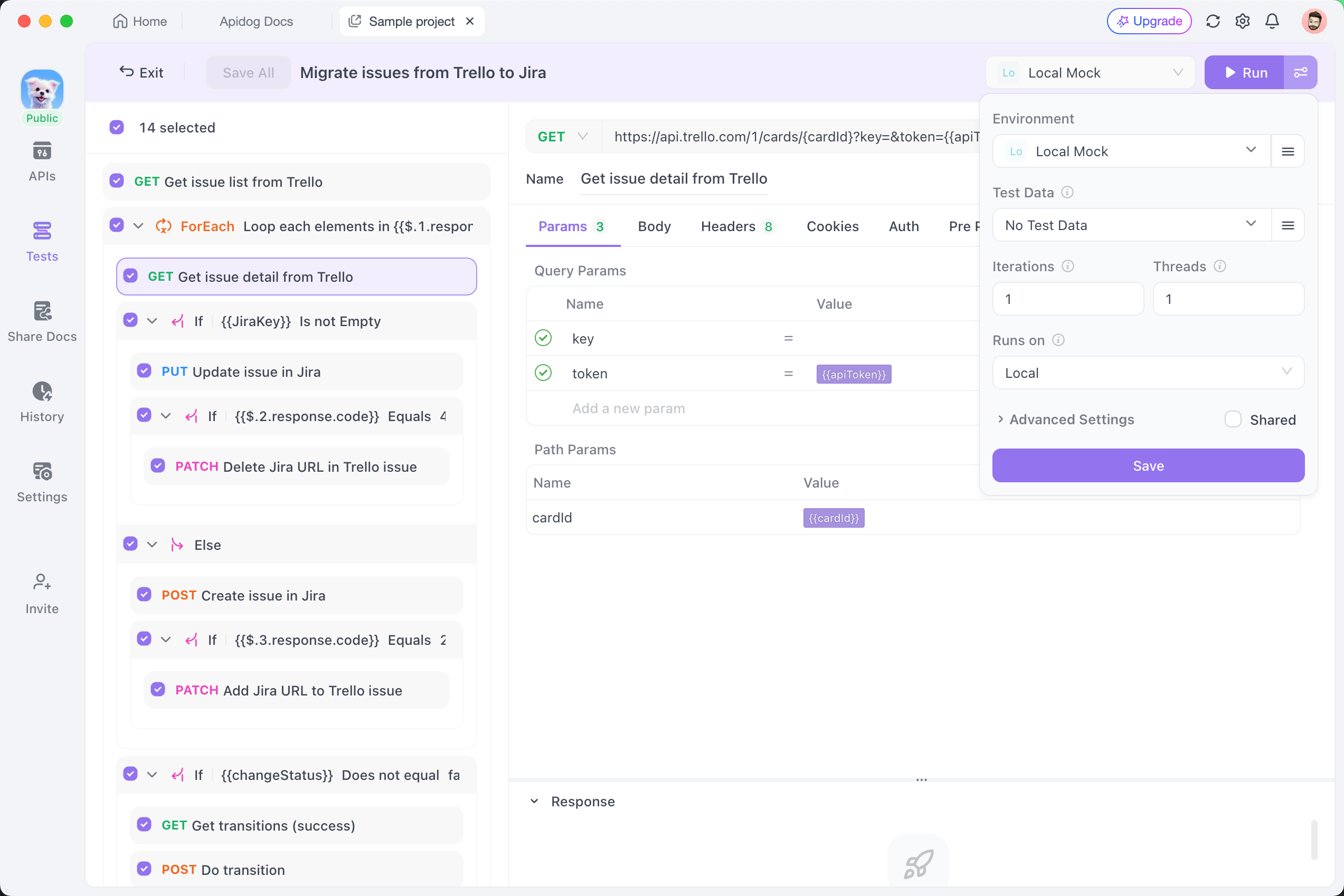Uncheck Get issue list from Trello step
Image resolution: width=1344 pixels, height=896 pixels.
point(117,181)
